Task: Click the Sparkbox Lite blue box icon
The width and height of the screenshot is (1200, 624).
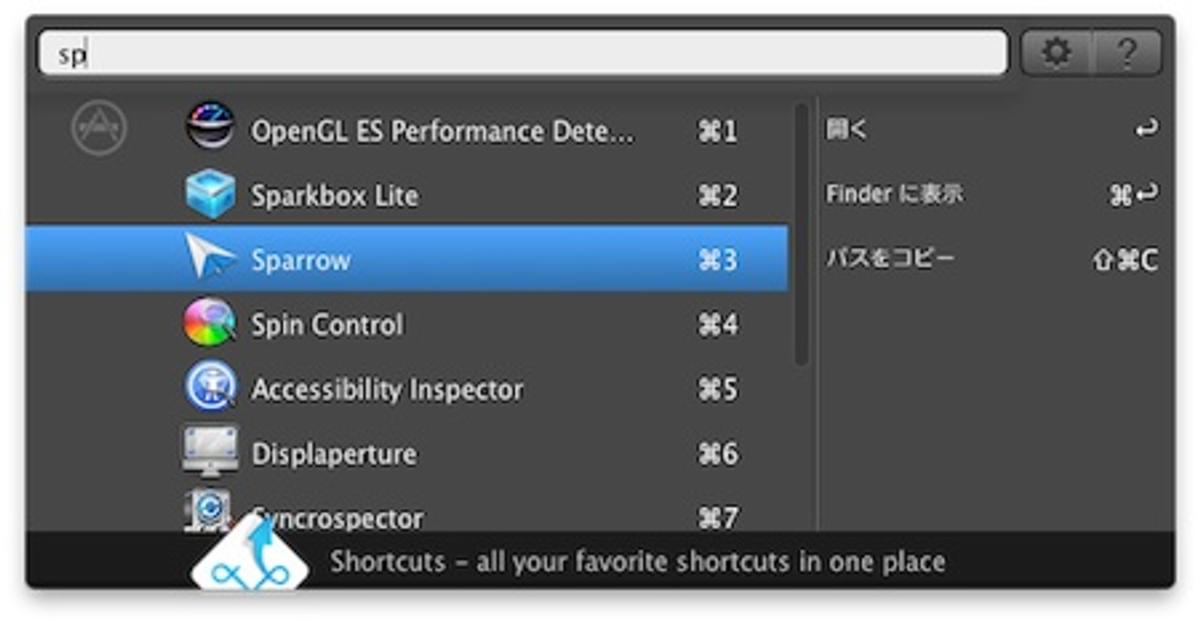Action: pyautogui.click(x=210, y=194)
